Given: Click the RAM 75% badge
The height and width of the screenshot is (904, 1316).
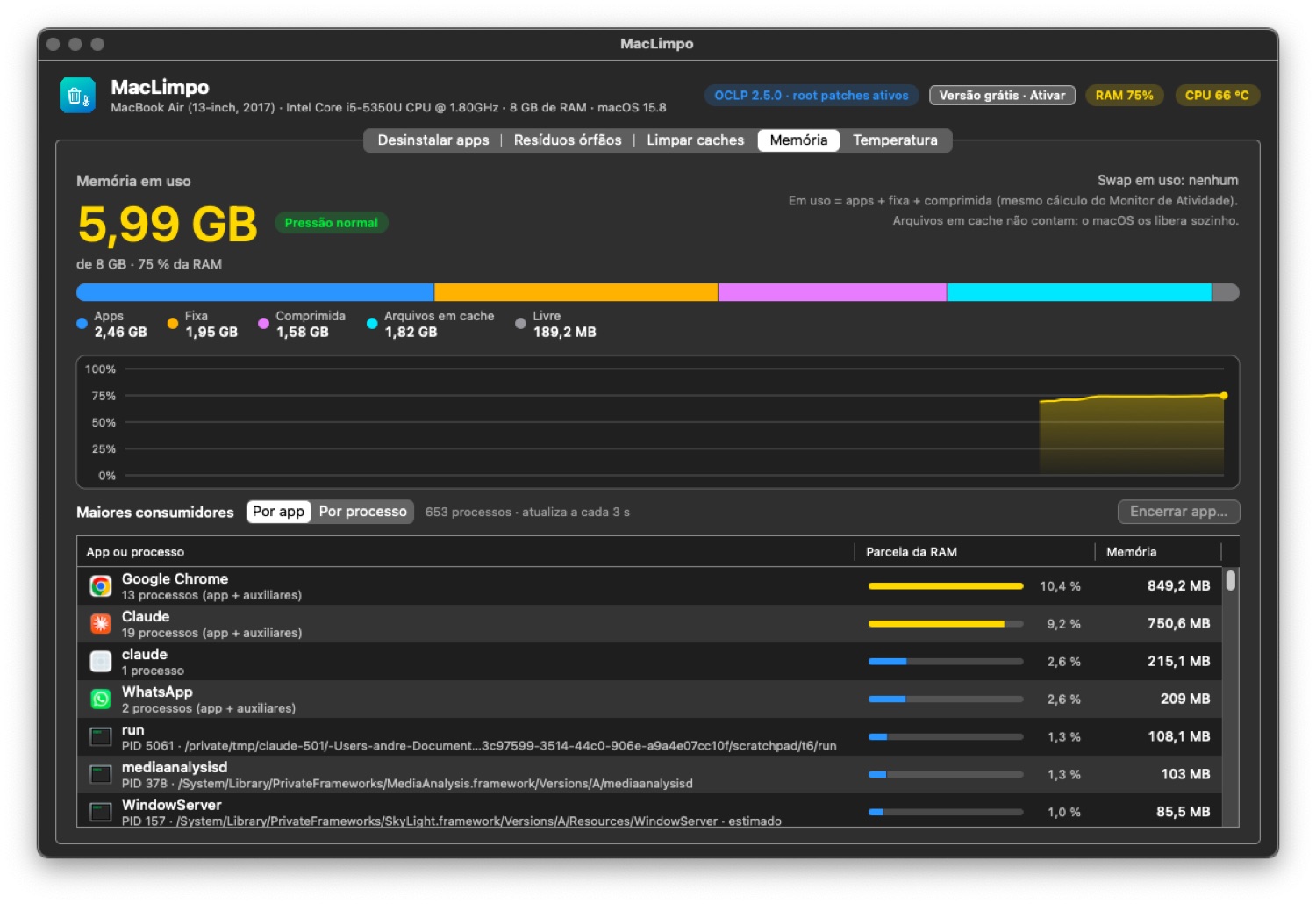Looking at the screenshot, I should 1124,96.
